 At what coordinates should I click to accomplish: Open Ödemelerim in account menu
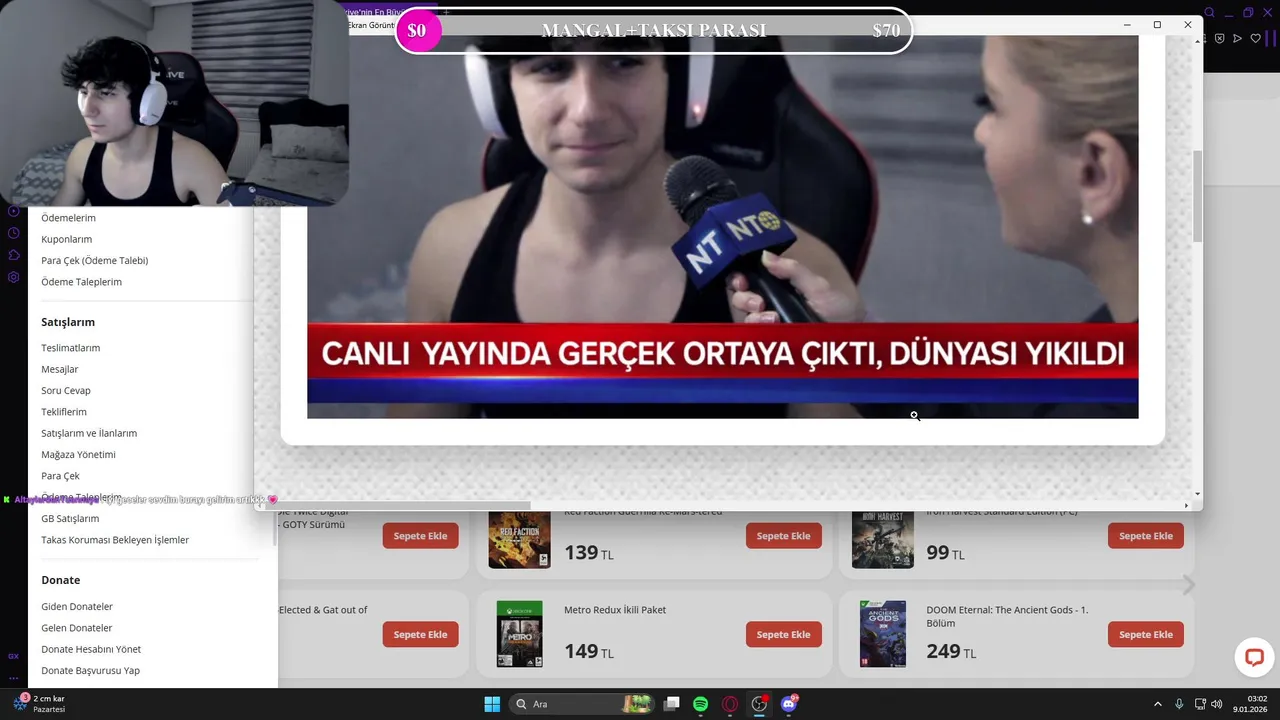(x=68, y=218)
